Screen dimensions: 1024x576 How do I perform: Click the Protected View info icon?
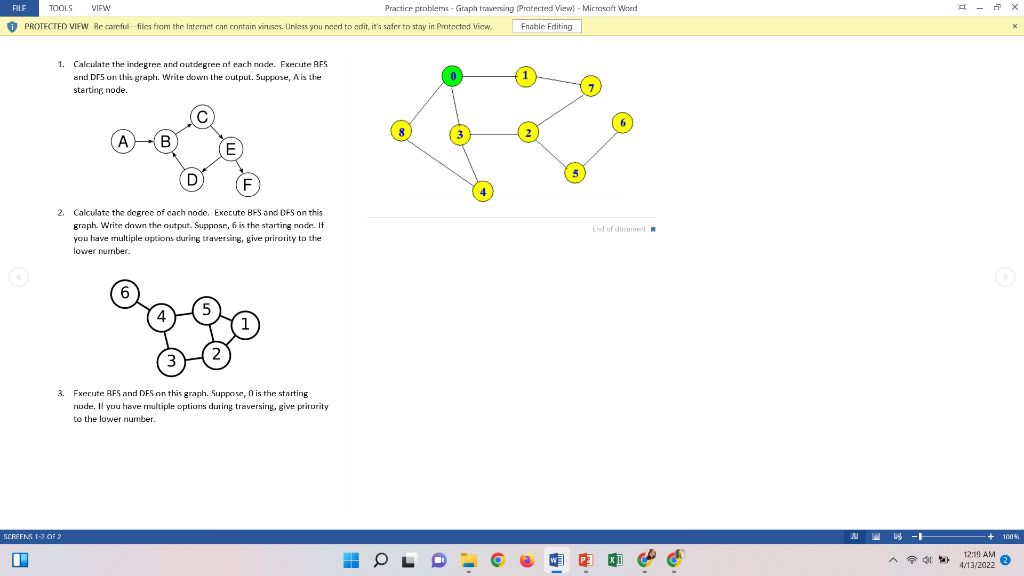tap(9, 26)
